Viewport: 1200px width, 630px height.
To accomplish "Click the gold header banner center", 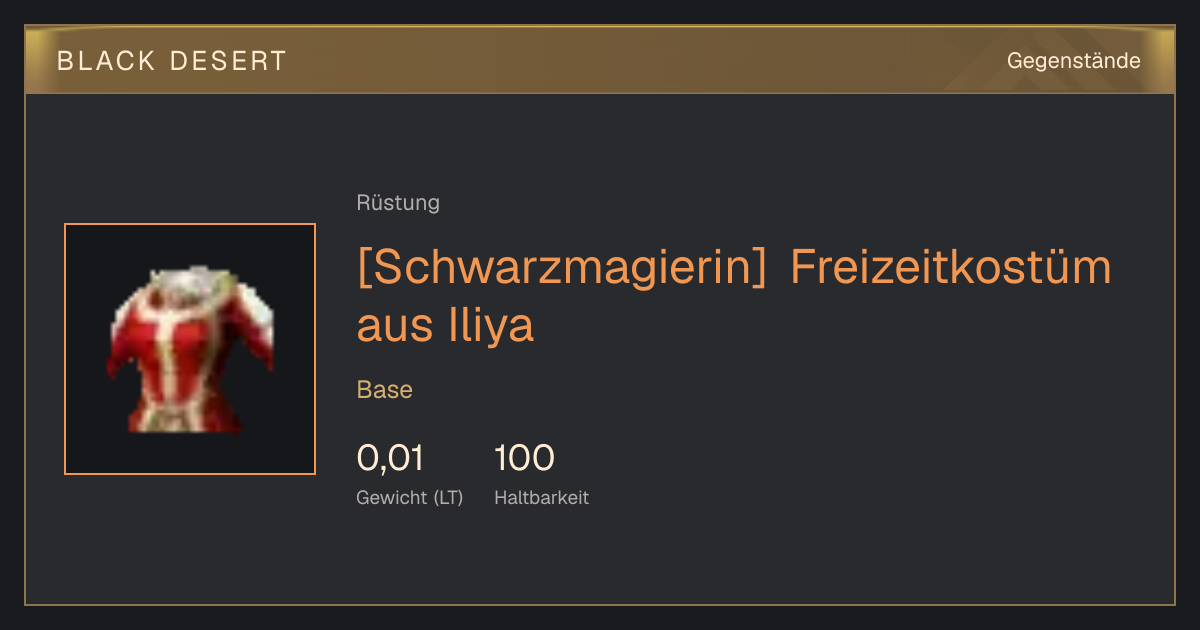I will coord(600,60).
